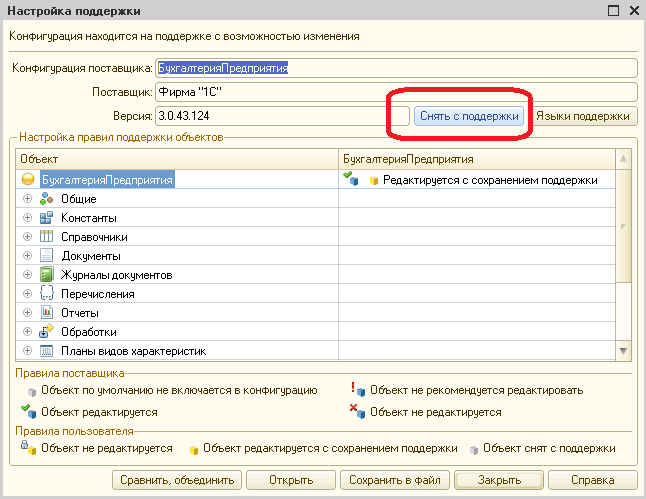
Task: Click the Планы видов характеристик icon
Action: coord(47,351)
